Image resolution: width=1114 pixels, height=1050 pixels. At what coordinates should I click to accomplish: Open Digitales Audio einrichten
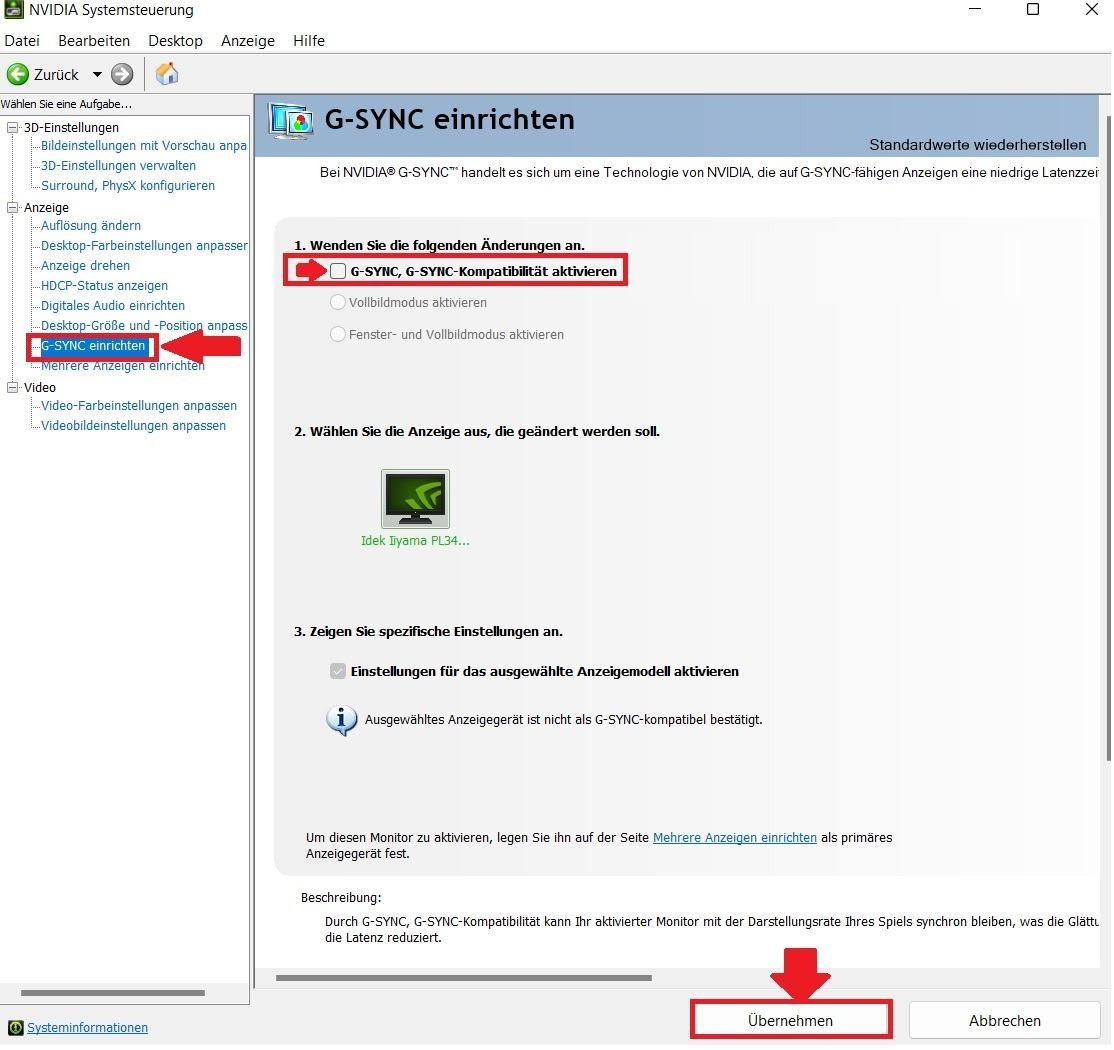pyautogui.click(x=113, y=305)
